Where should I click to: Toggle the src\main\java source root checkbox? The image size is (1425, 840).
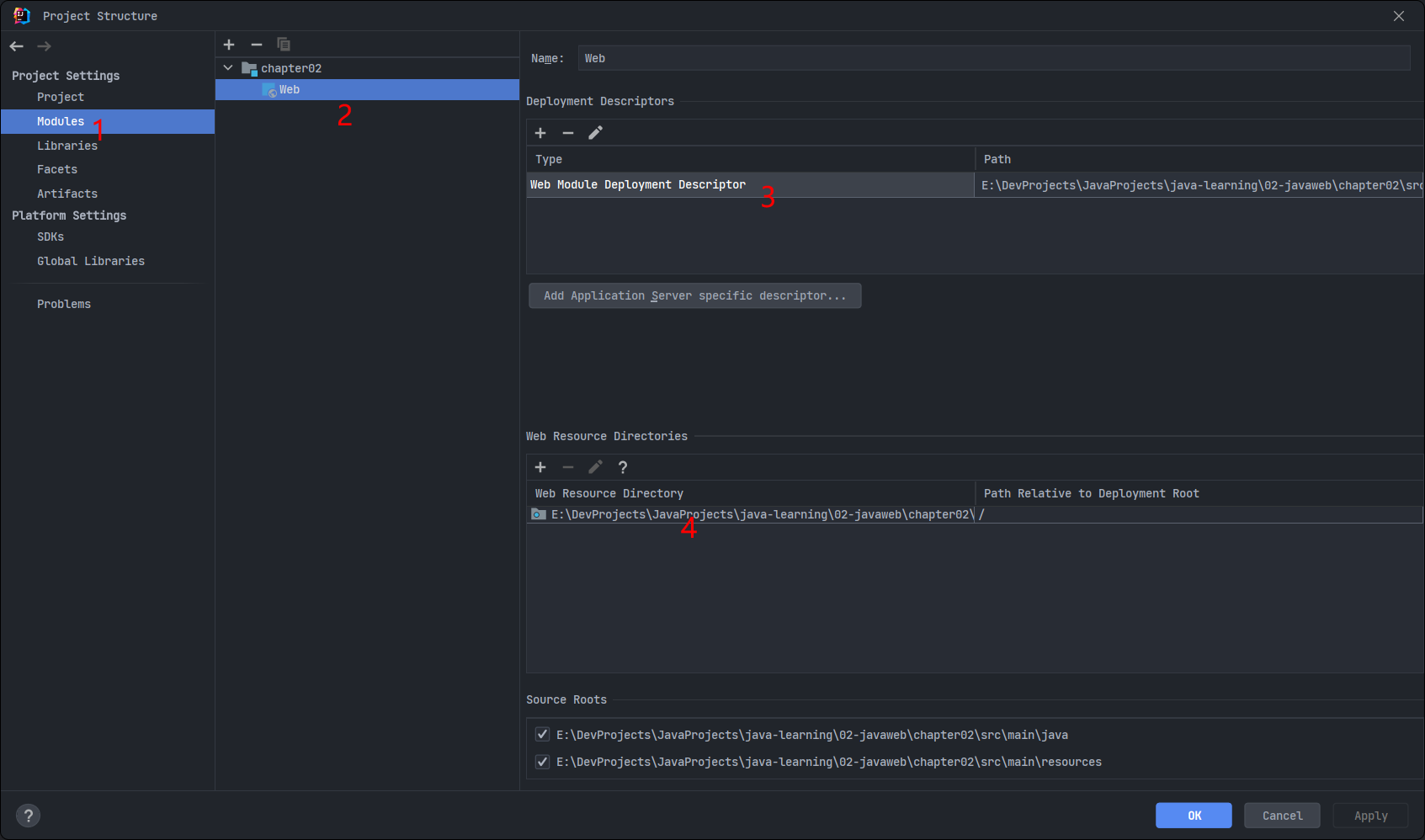(x=542, y=734)
